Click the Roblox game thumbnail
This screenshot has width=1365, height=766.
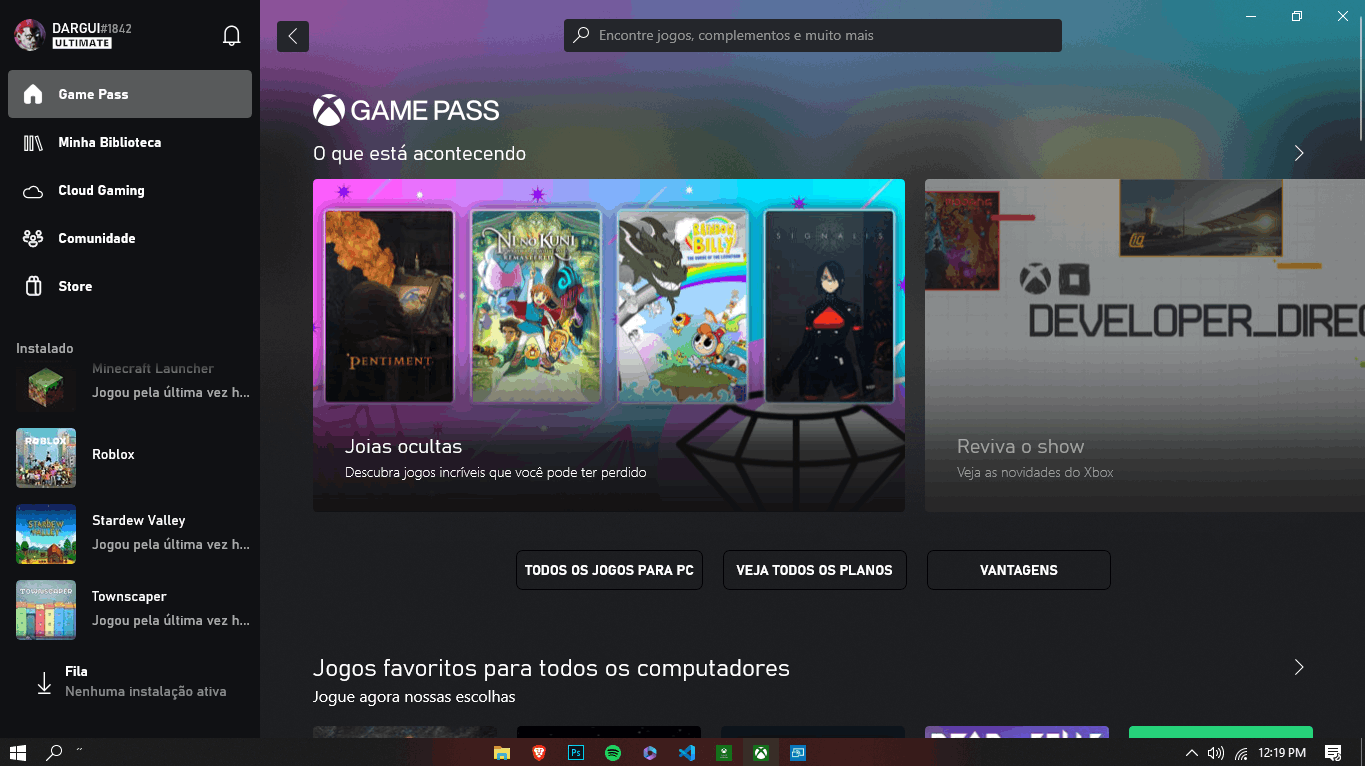pyautogui.click(x=46, y=458)
